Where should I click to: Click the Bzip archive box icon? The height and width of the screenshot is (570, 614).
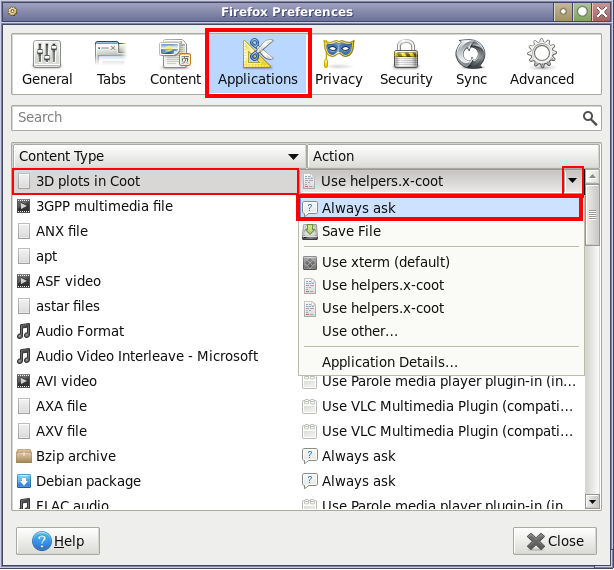(x=23, y=456)
